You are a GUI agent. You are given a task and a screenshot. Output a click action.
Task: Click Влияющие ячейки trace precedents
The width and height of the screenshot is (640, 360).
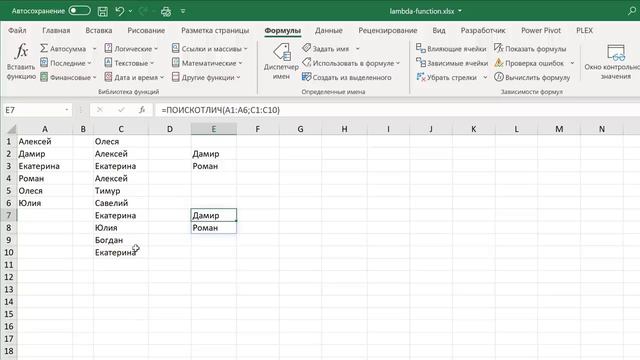click(x=451, y=49)
